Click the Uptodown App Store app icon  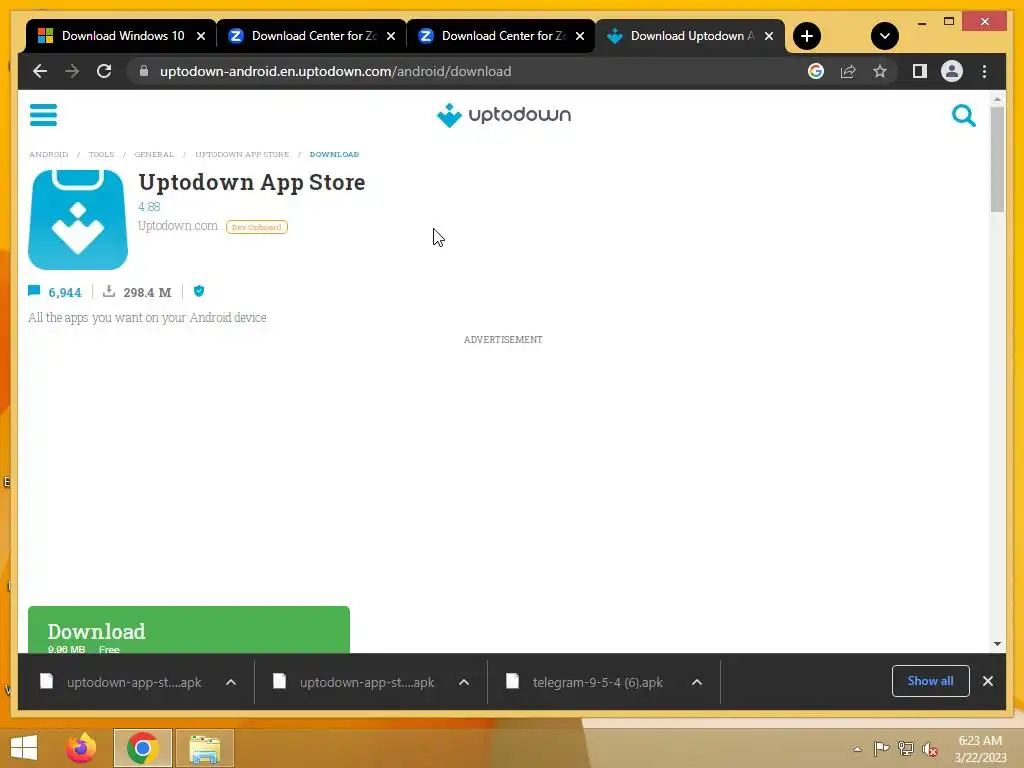78,219
